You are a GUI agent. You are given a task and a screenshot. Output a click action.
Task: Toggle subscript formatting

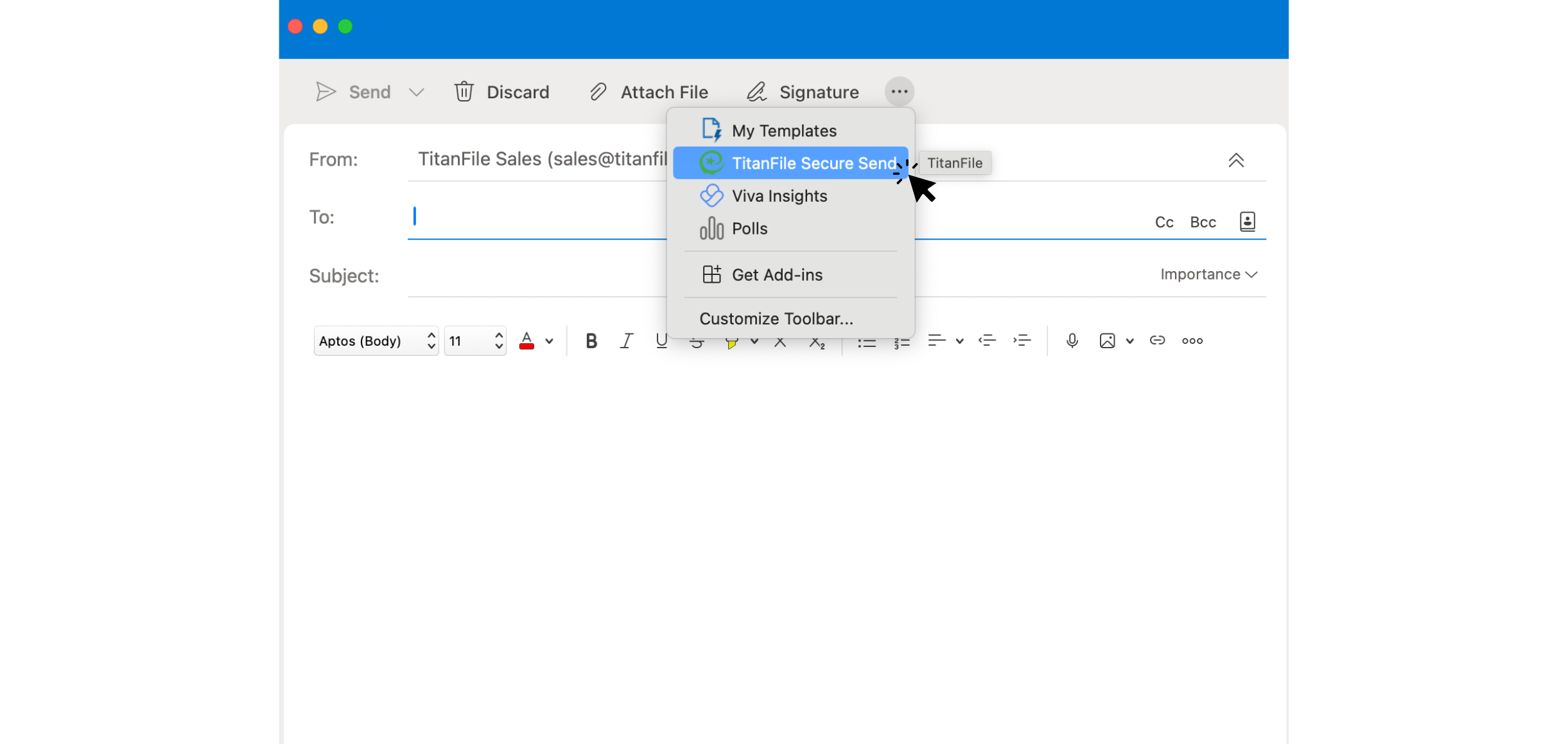click(817, 342)
